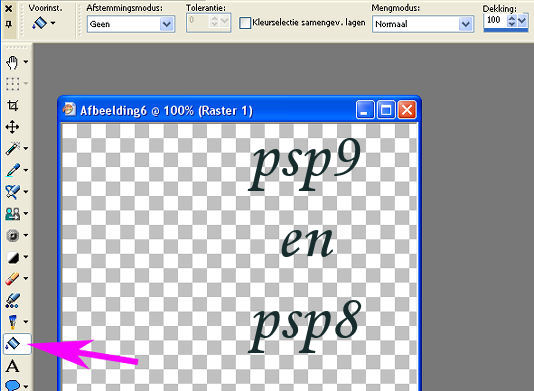Expand the Magic Wand tool flyout arrow
Viewport: 534px width, 391px height.
tap(26, 148)
